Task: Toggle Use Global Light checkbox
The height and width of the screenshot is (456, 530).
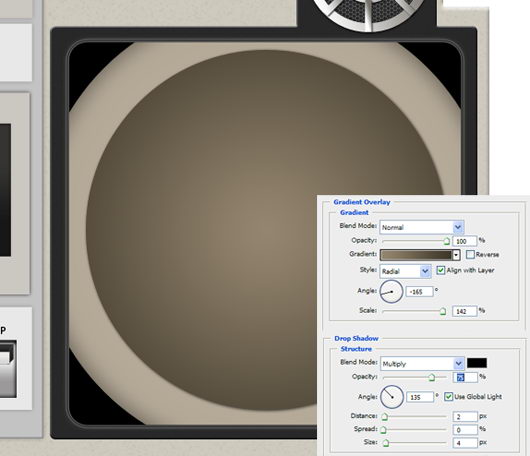Action: (448, 397)
